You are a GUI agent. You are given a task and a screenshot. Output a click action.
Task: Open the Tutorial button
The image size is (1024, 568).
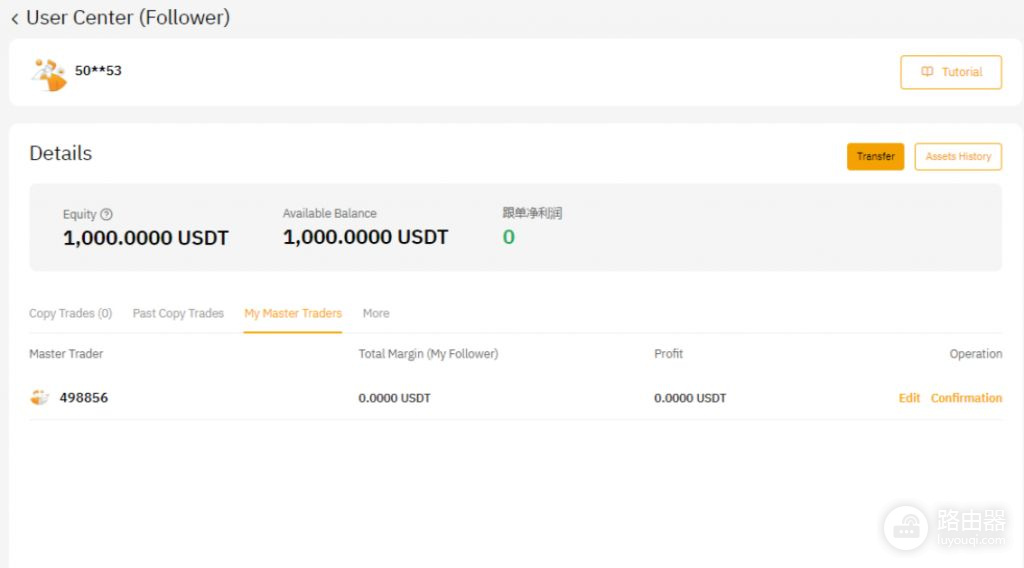951,72
